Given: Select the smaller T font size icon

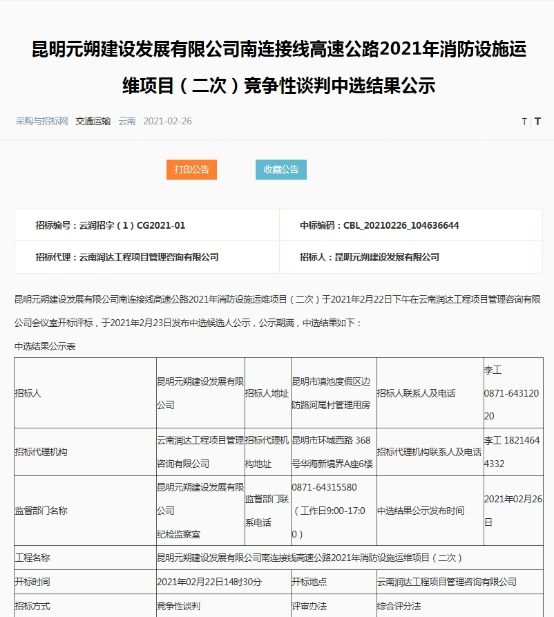Looking at the screenshot, I should (524, 122).
